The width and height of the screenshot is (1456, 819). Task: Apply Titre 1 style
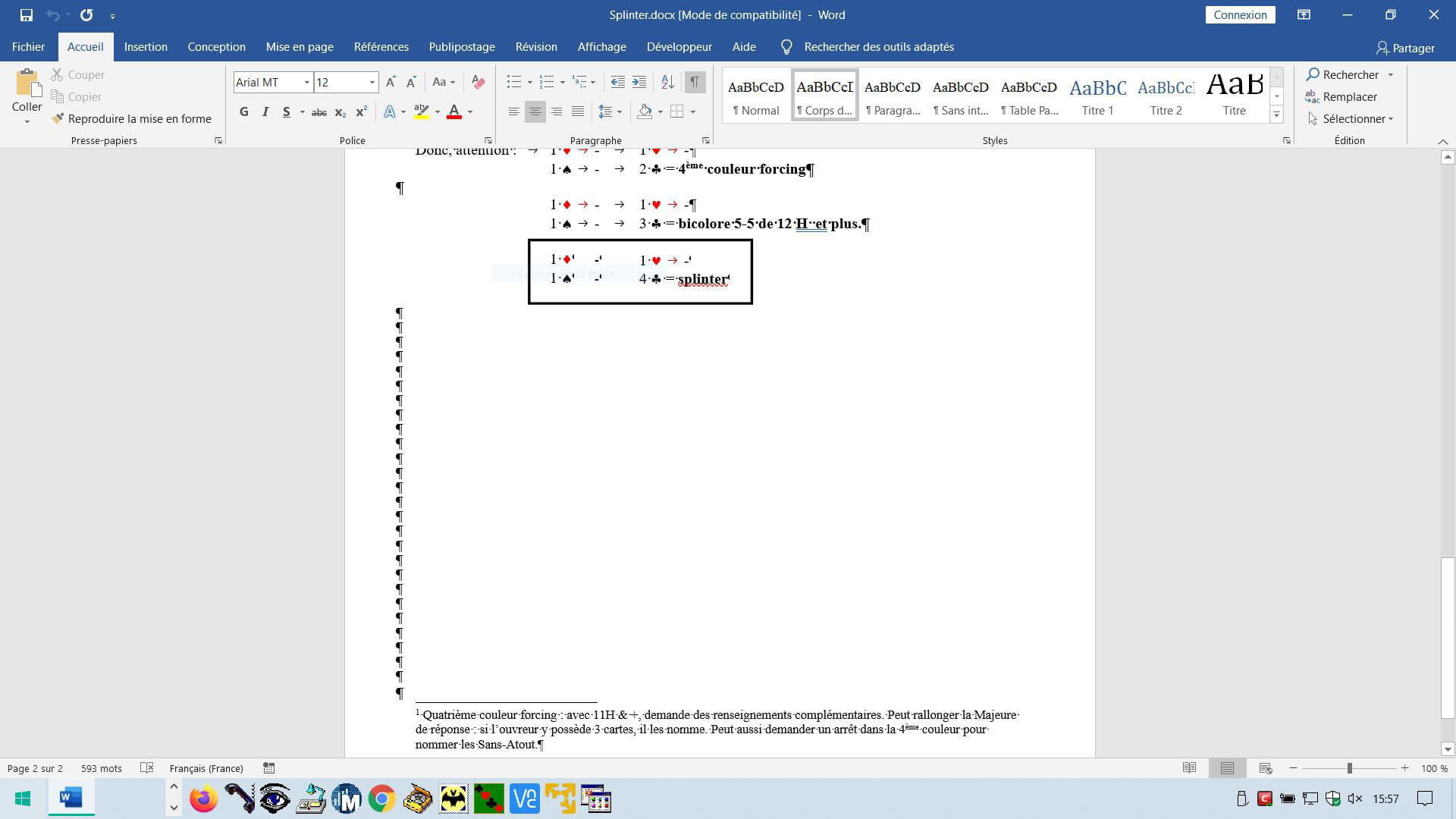pyautogui.click(x=1097, y=96)
